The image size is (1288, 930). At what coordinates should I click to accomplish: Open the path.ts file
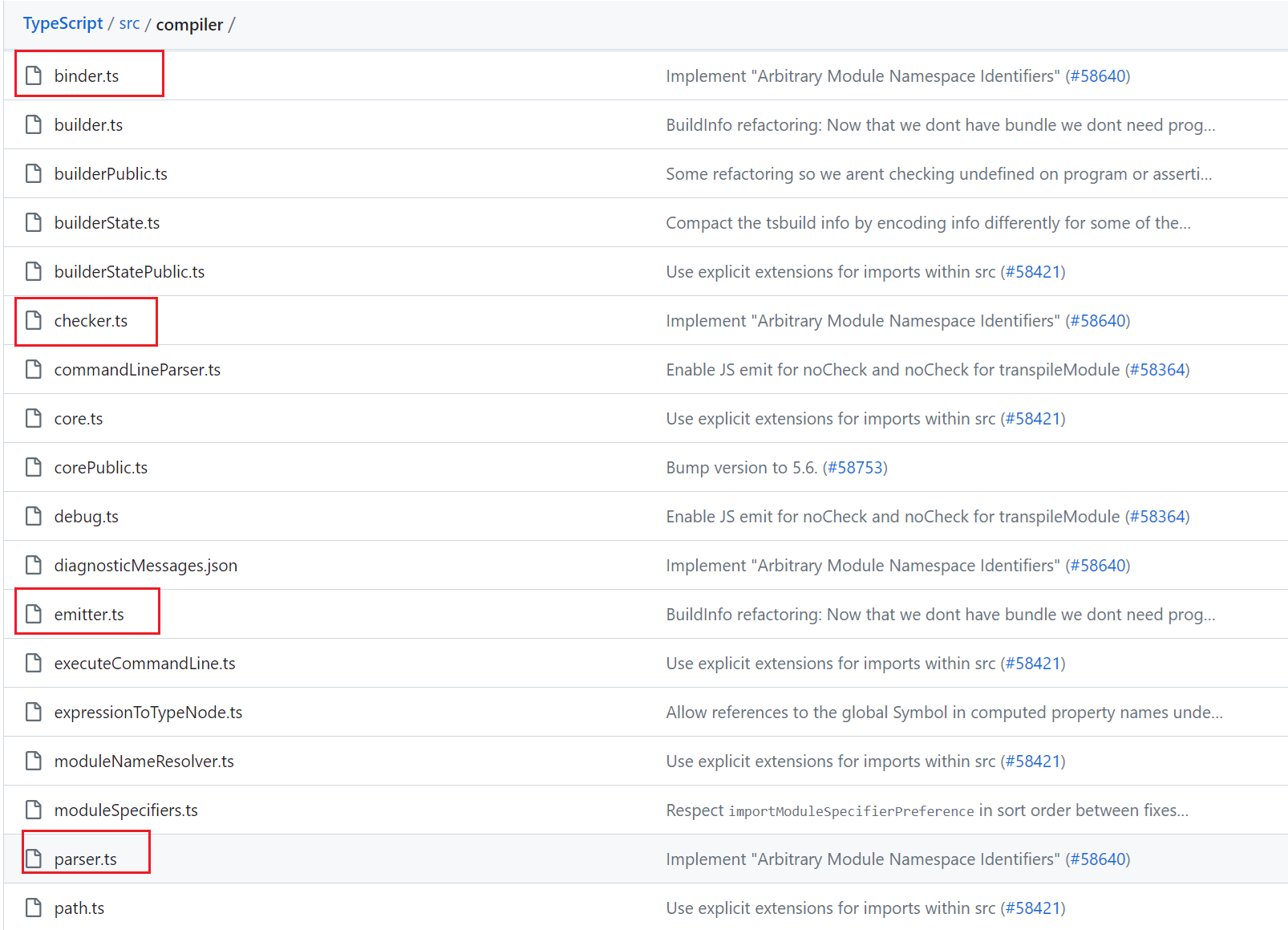tap(79, 908)
